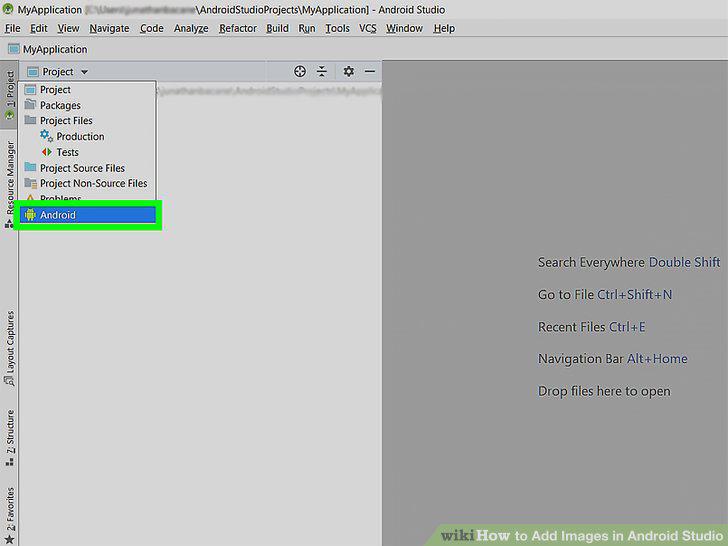The height and width of the screenshot is (546, 728).
Task: Select Project Source Files option
Action: 87,168
